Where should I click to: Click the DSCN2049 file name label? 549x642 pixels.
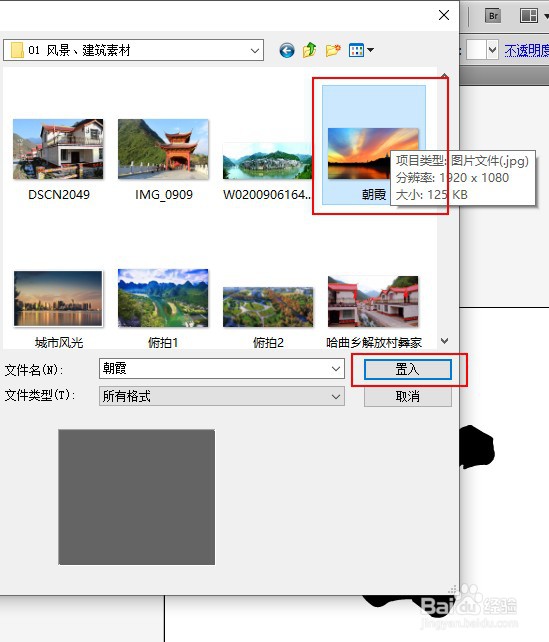coord(59,194)
